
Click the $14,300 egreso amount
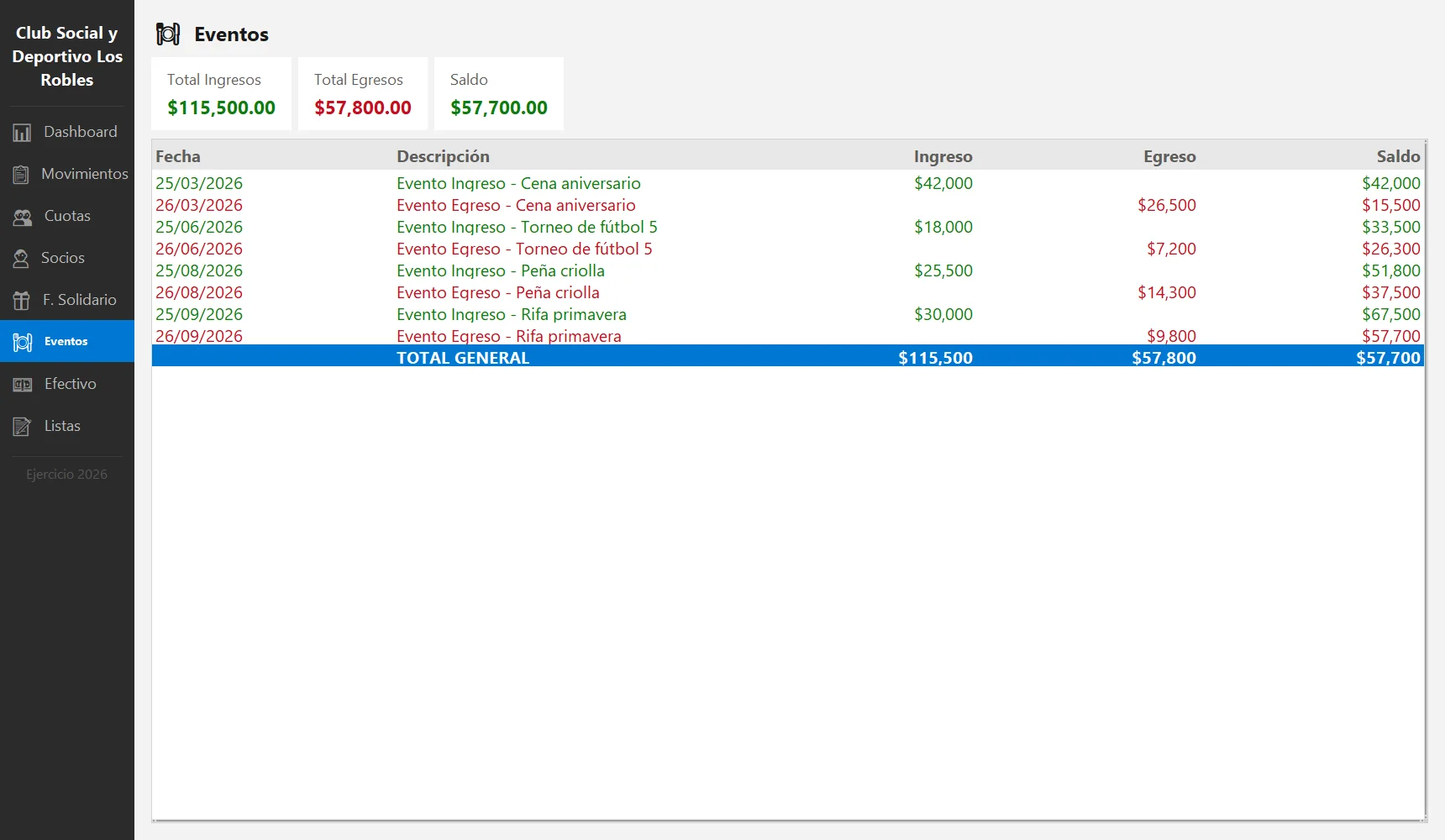(1167, 292)
